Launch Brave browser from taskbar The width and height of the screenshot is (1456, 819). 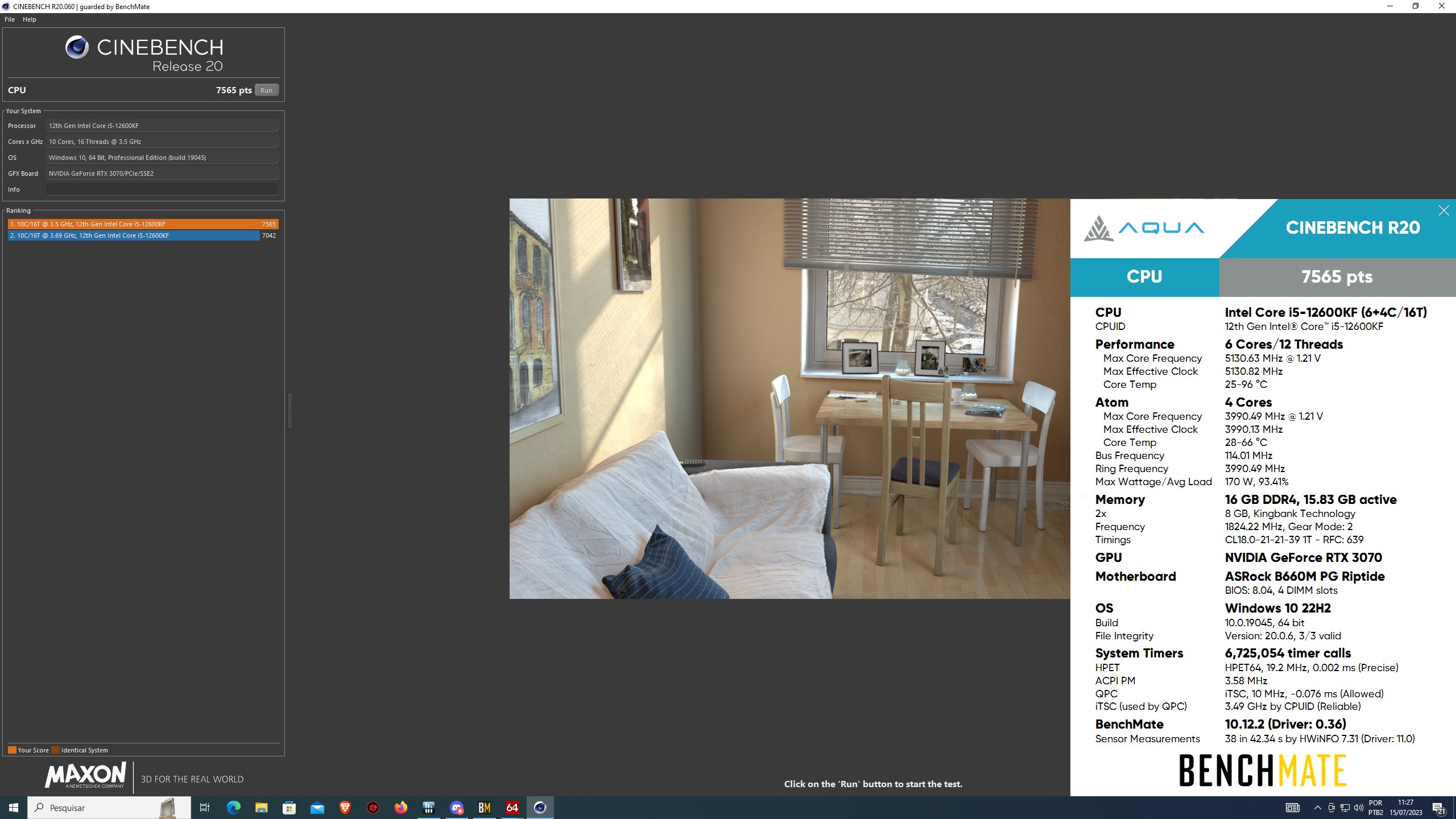point(345,808)
